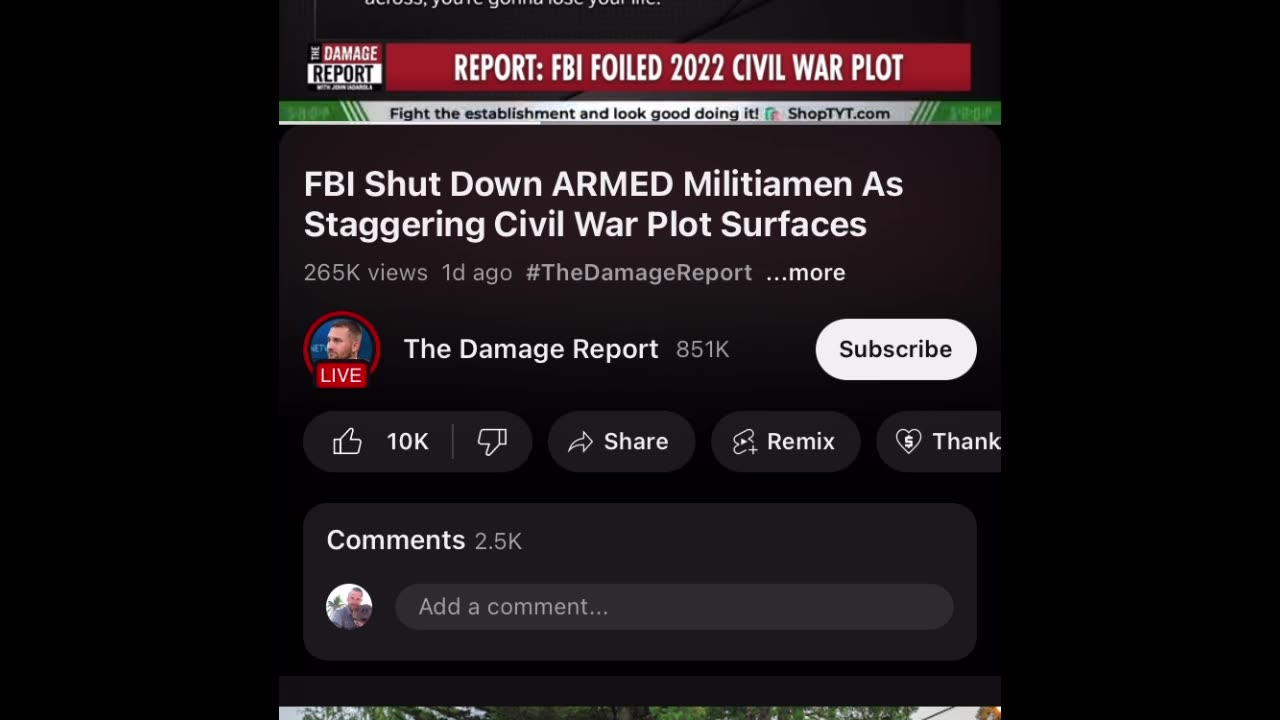Tap the 10K likes count
The height and width of the screenshot is (720, 1280).
[408, 441]
